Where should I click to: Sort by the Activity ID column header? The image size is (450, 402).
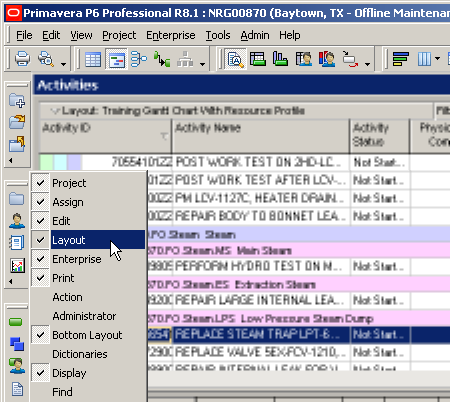pos(105,136)
